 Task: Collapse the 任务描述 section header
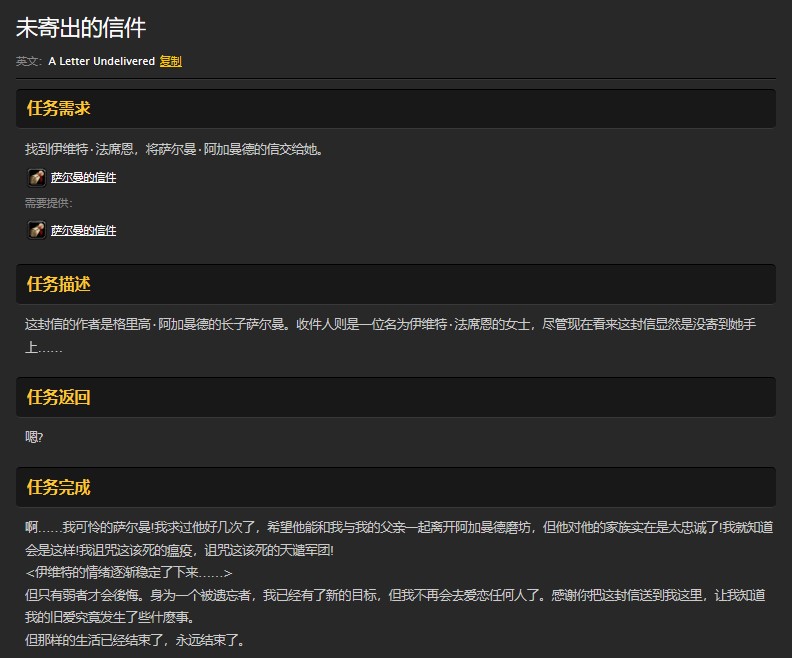click(396, 284)
